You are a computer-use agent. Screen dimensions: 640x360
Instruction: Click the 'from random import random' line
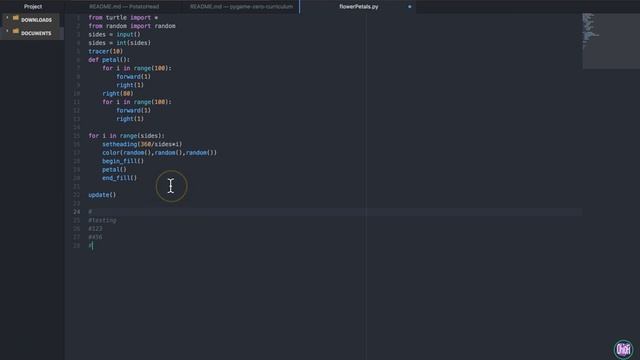pyautogui.click(x=132, y=26)
